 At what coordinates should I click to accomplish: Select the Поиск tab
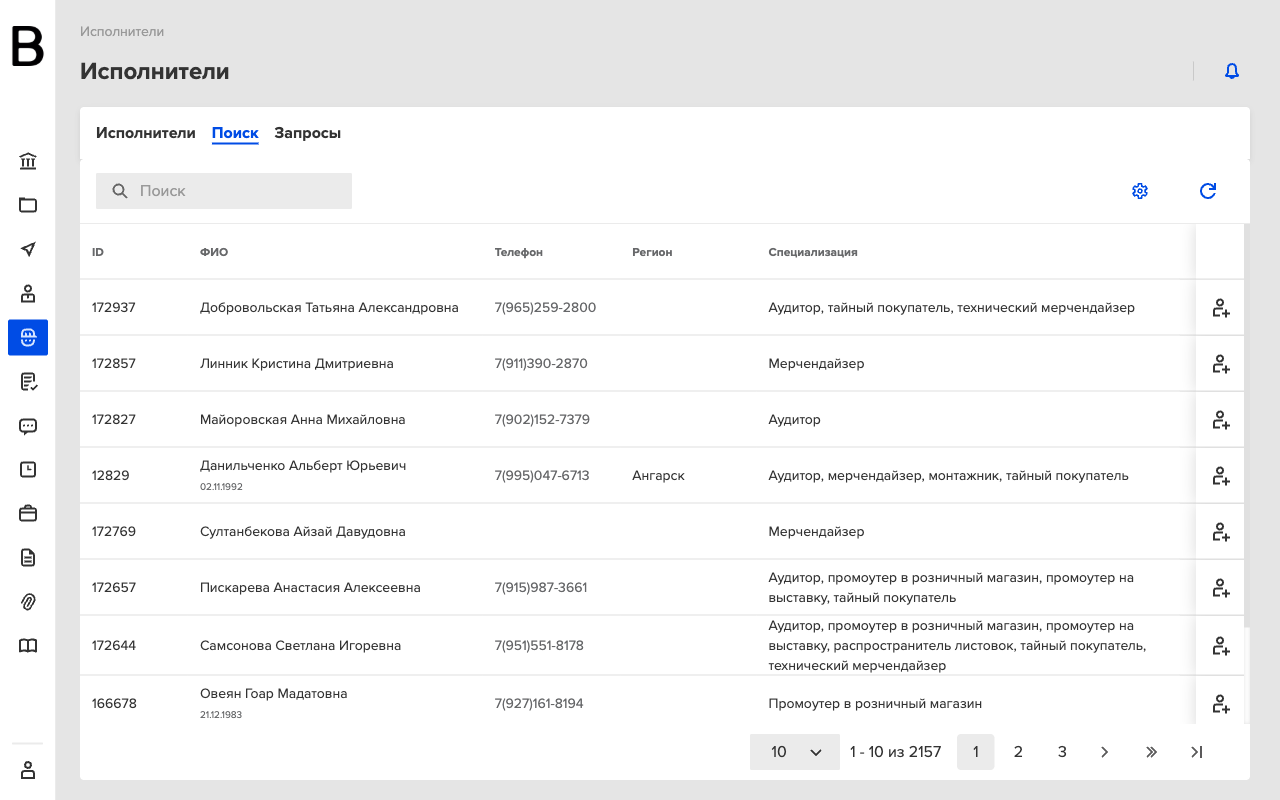(x=235, y=133)
